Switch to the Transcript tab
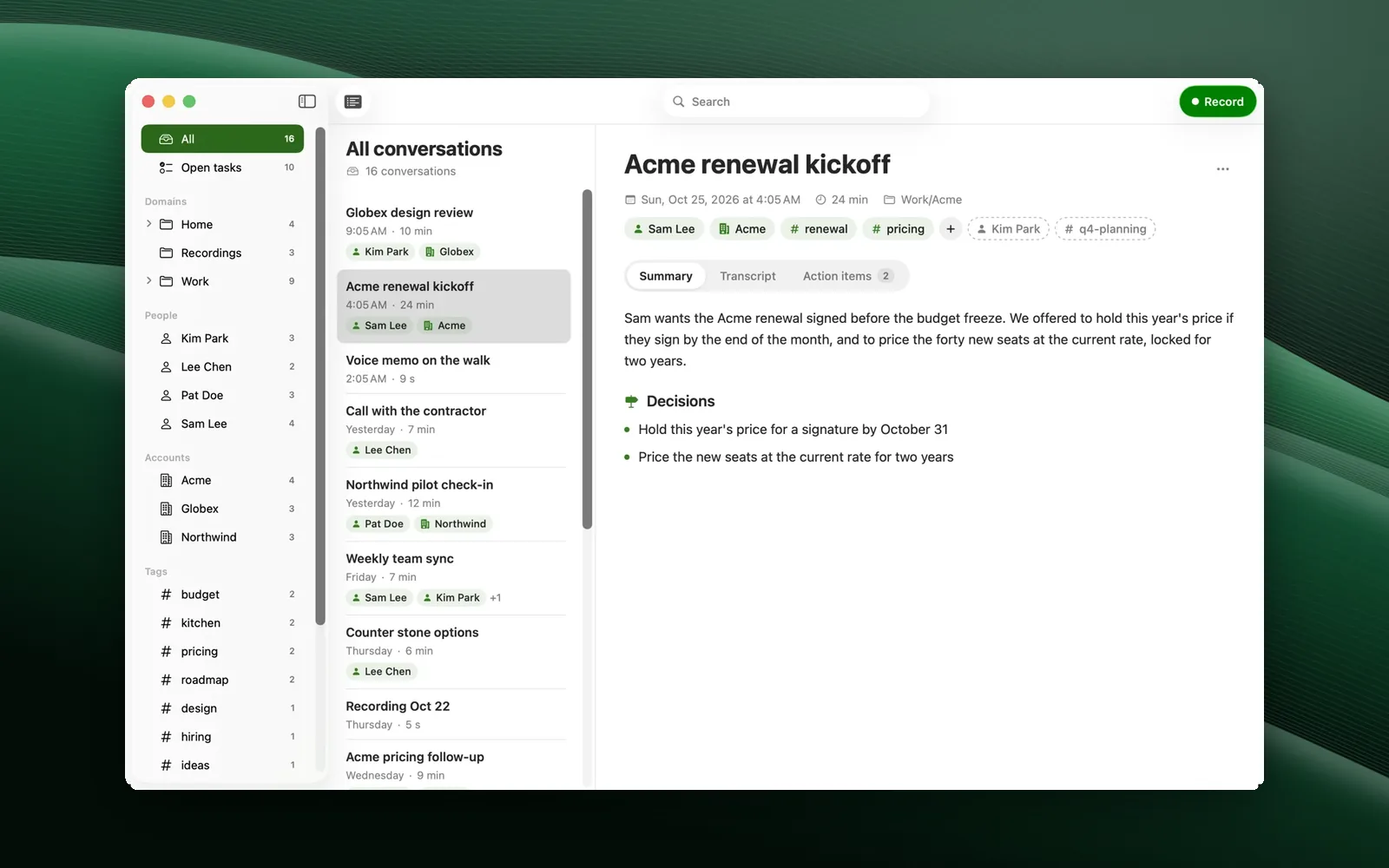 point(747,276)
